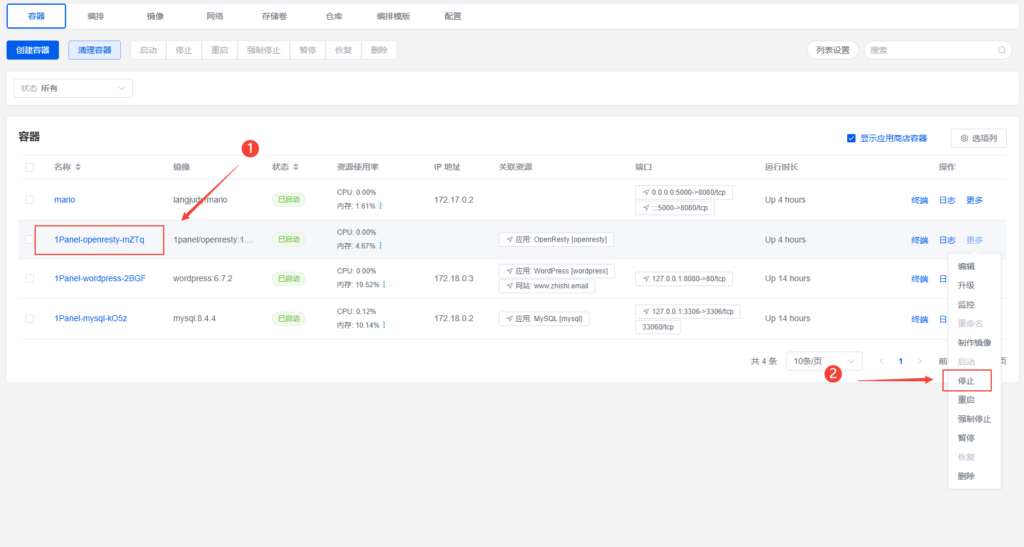Sort containers using the 状态 sort arrows
The image size is (1024, 547).
tap(296, 167)
